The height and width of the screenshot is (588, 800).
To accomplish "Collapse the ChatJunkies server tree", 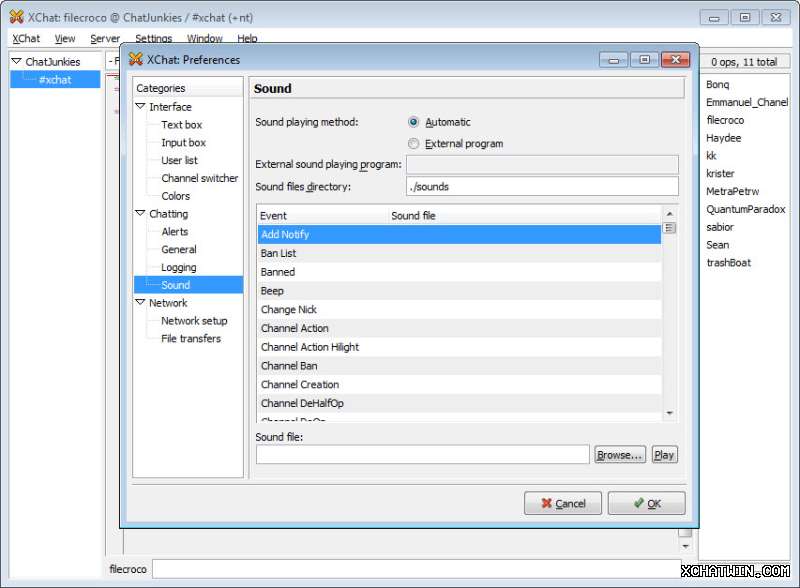I will [x=17, y=62].
